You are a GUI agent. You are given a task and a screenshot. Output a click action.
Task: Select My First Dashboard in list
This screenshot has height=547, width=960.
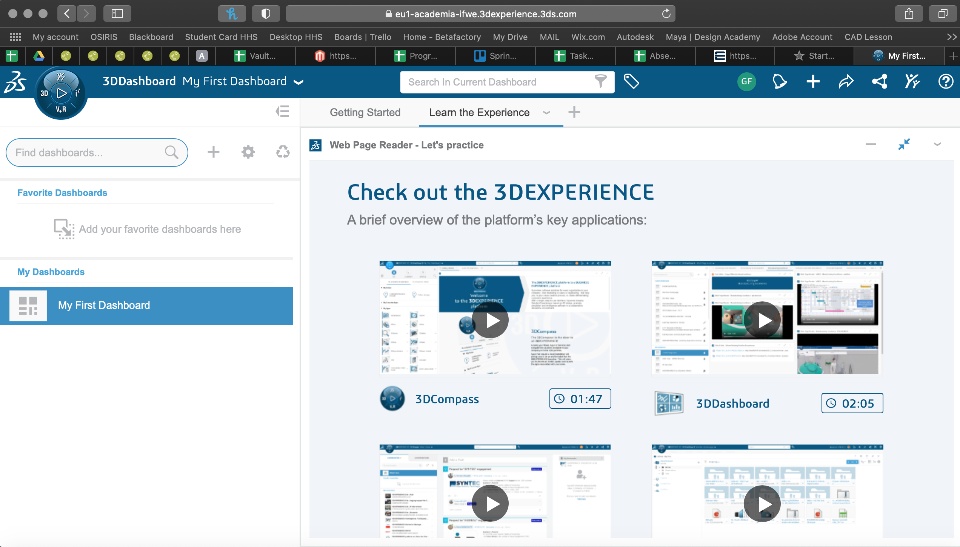point(146,306)
